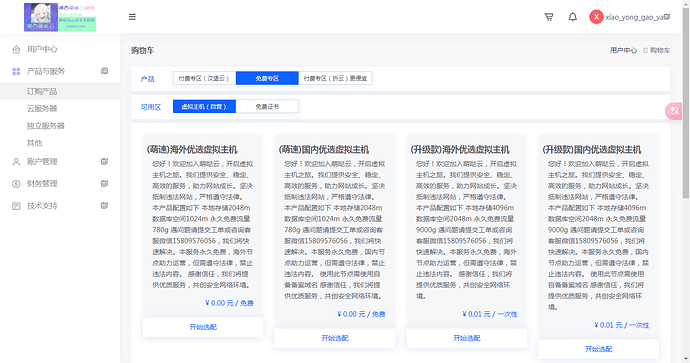Select 独立服务器 submenu item
The height and width of the screenshot is (363, 690).
(46, 125)
